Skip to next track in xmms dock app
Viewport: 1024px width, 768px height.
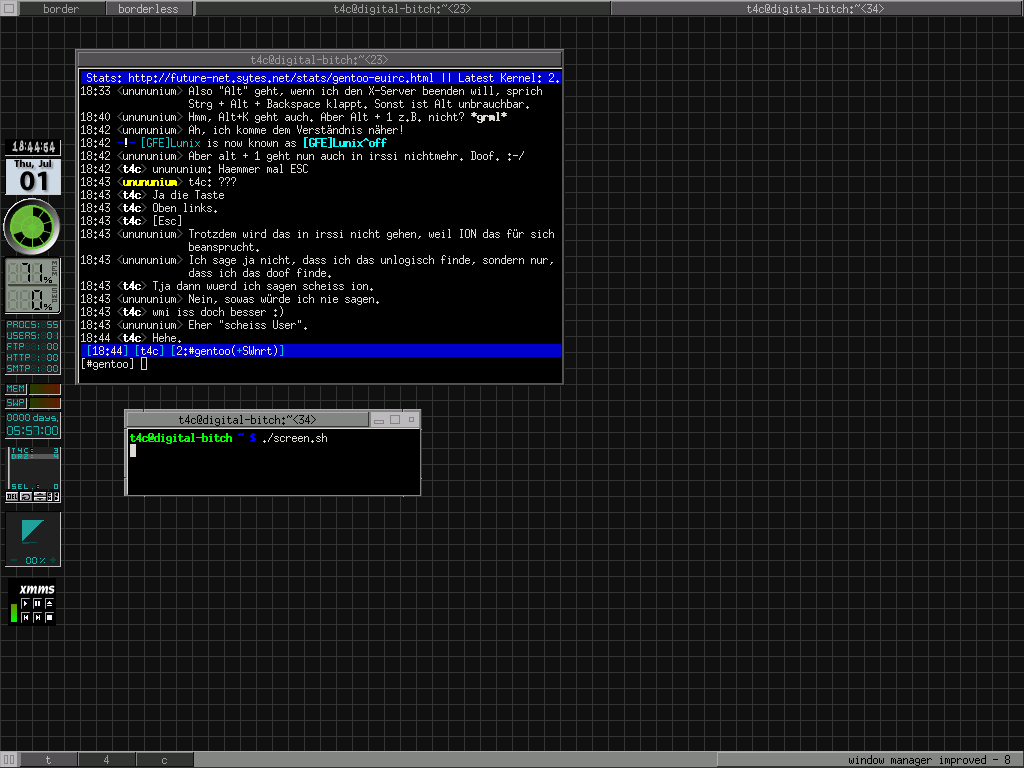(37, 616)
